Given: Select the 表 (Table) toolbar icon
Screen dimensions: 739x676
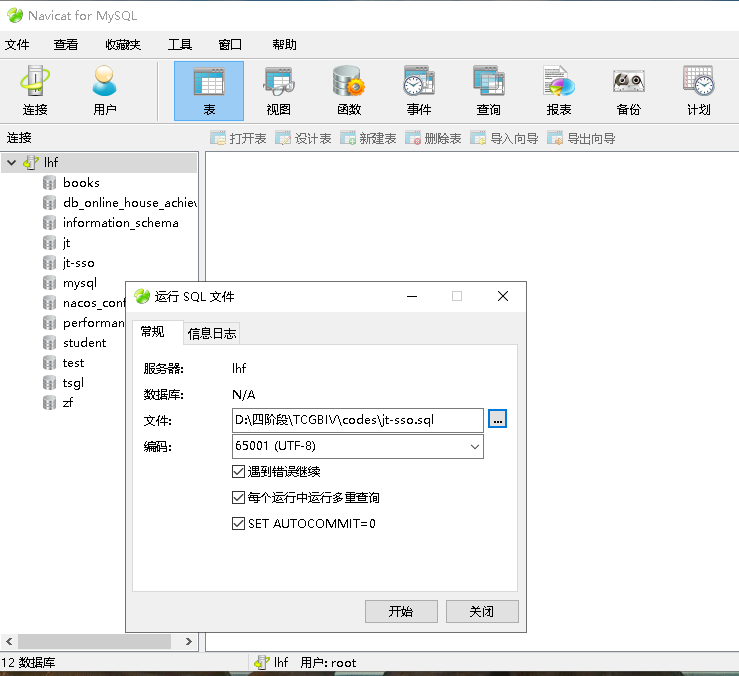Looking at the screenshot, I should tap(209, 91).
